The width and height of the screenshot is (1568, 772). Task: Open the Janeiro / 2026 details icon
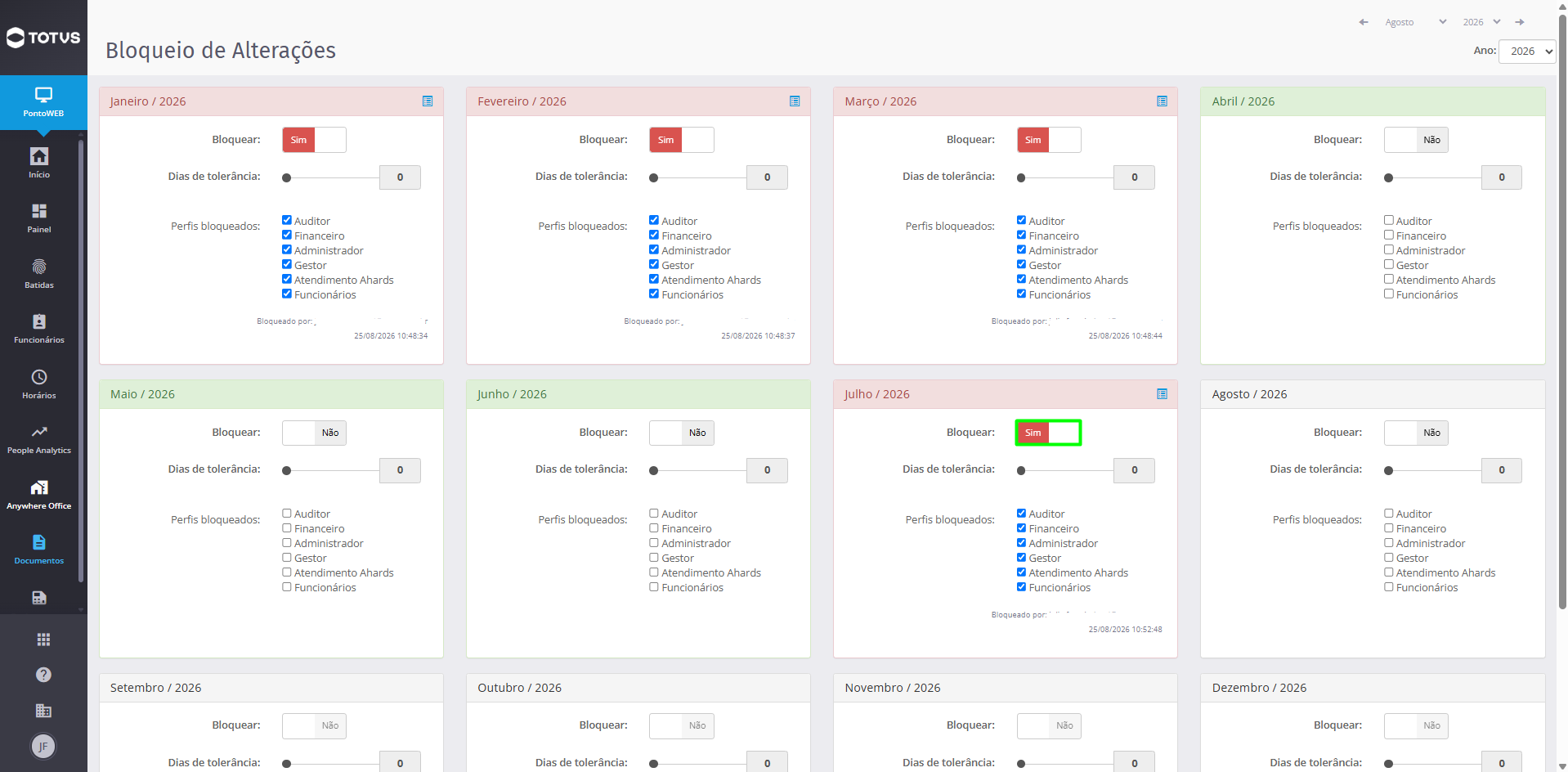[428, 101]
